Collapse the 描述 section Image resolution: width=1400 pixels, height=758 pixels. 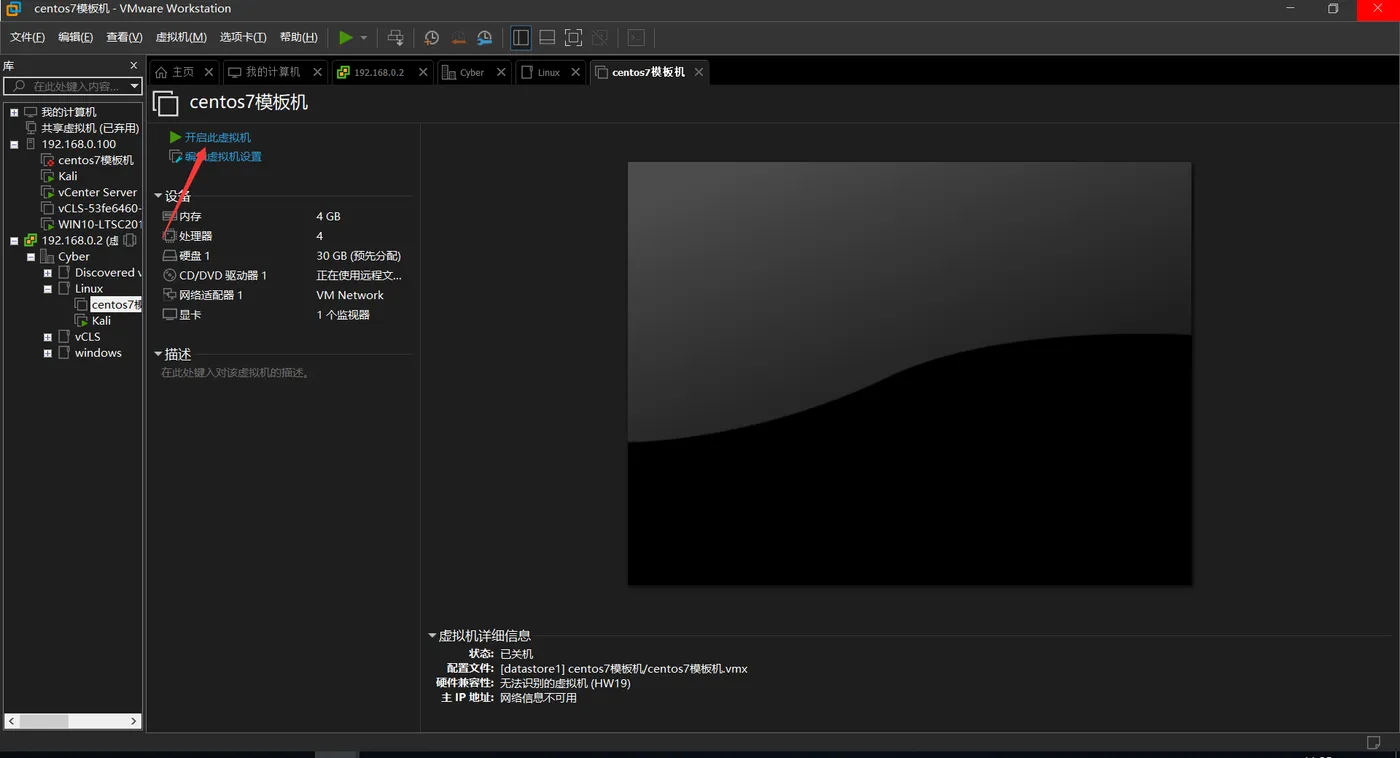pyautogui.click(x=158, y=354)
